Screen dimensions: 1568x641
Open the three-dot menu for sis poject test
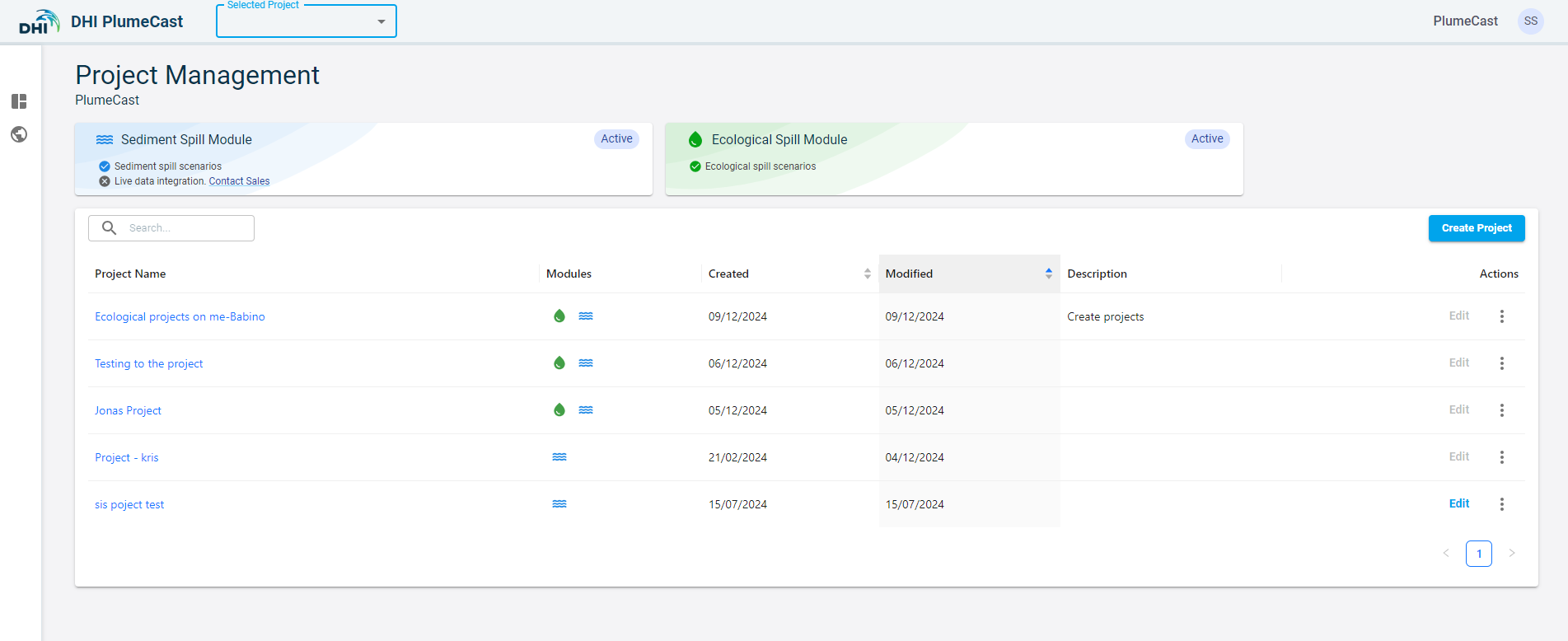[1501, 504]
